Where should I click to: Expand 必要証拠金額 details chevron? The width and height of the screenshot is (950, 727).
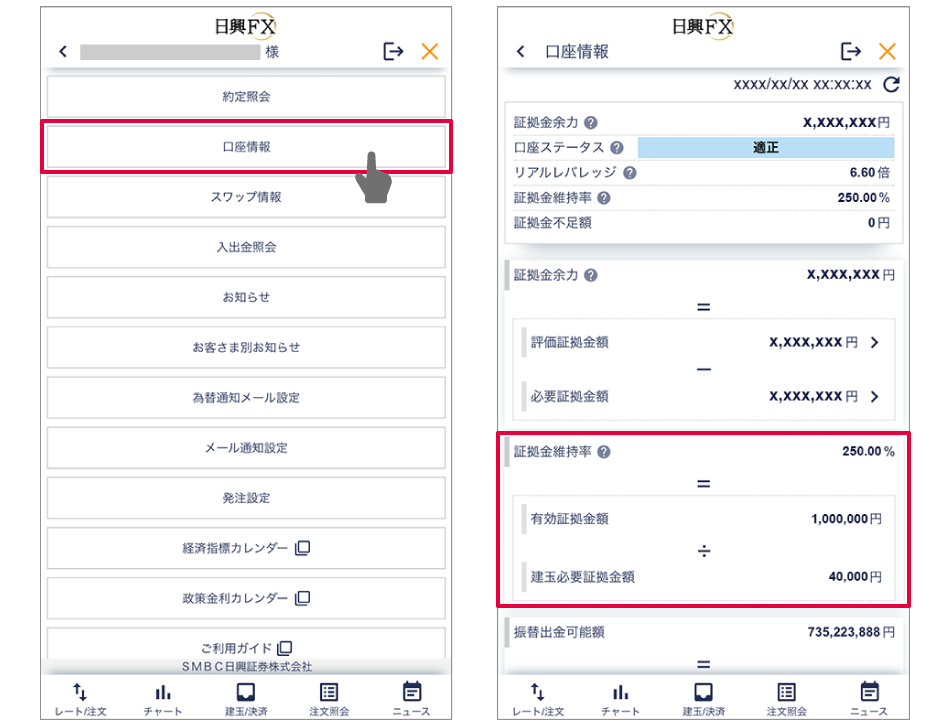(875, 397)
